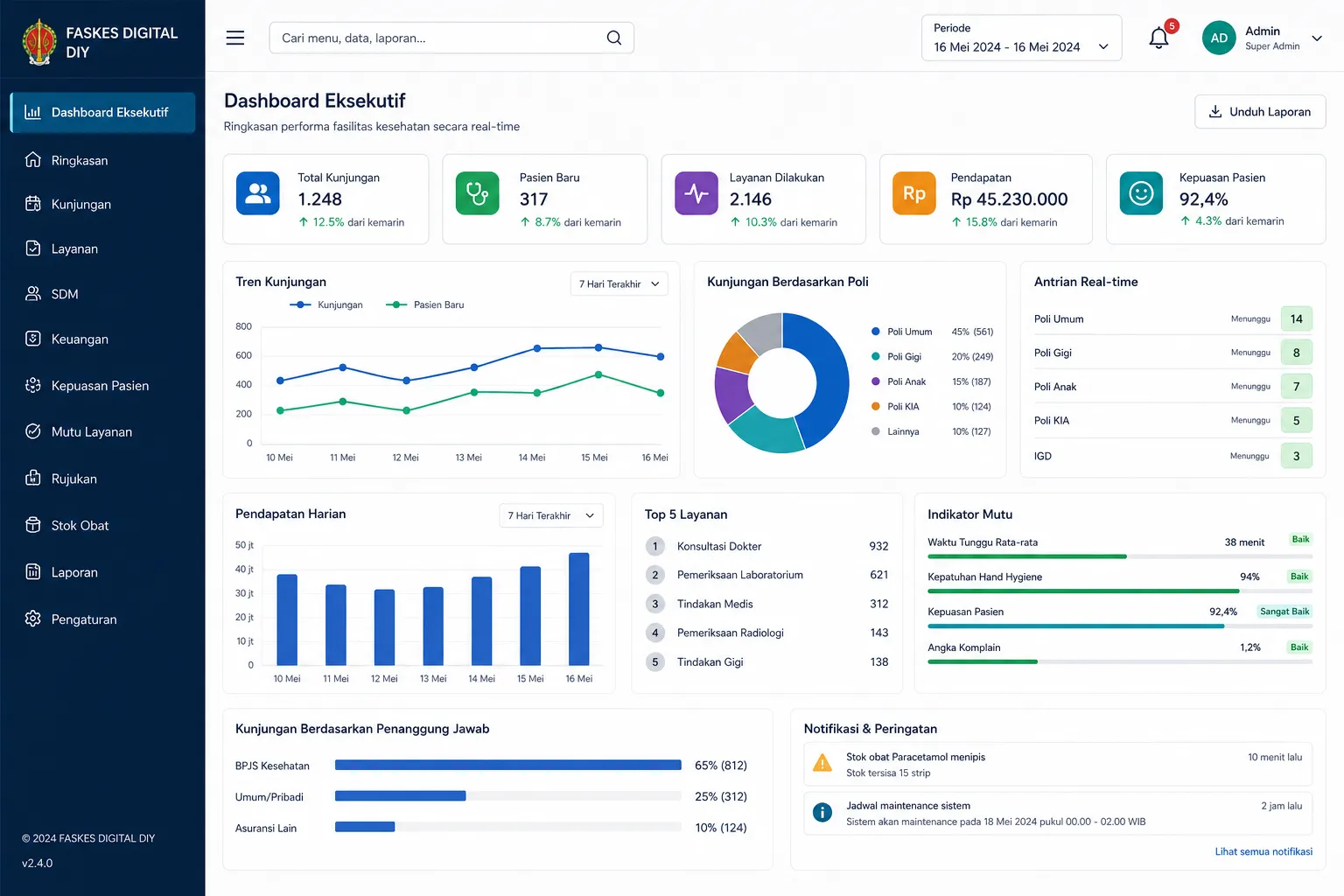Click the maintenance info circle icon
This screenshot has height=896, width=1344.
[822, 812]
